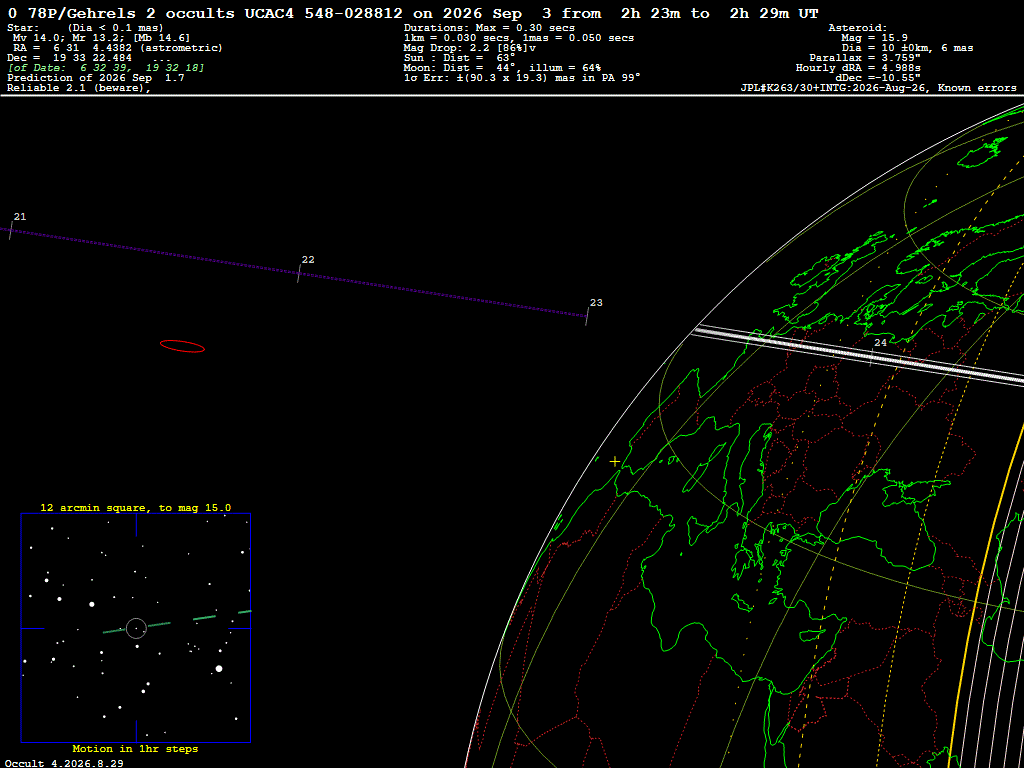
Task: Click the green 'of Date' coordinates line
Action: (x=106, y=68)
